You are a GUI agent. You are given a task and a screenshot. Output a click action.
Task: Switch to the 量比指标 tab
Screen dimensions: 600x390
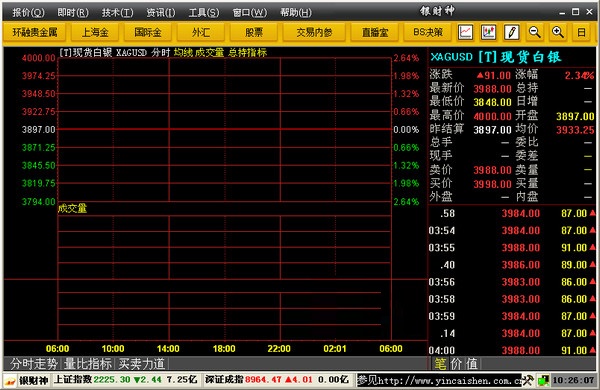click(x=88, y=363)
